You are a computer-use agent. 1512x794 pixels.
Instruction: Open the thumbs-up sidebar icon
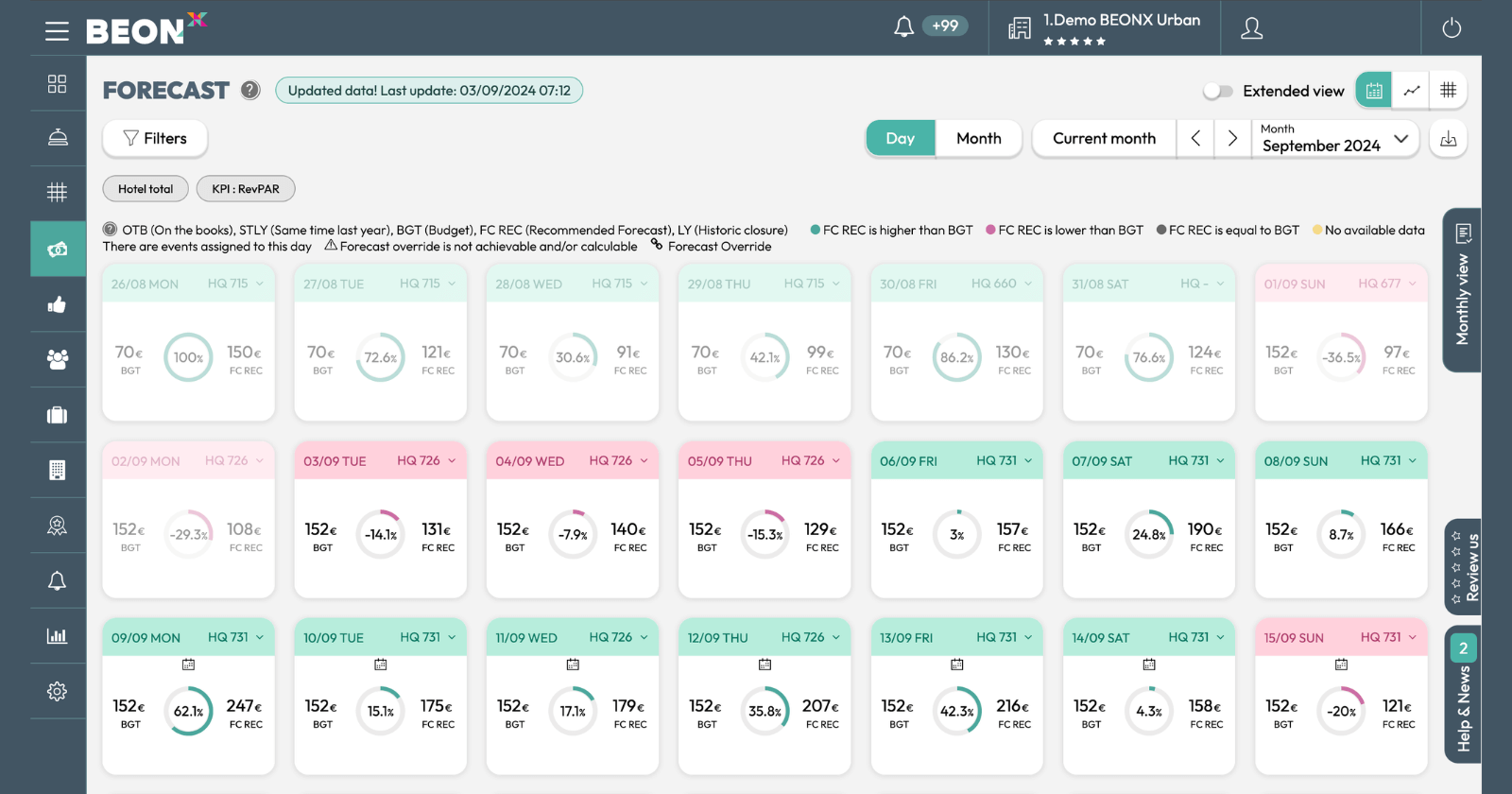tap(58, 304)
